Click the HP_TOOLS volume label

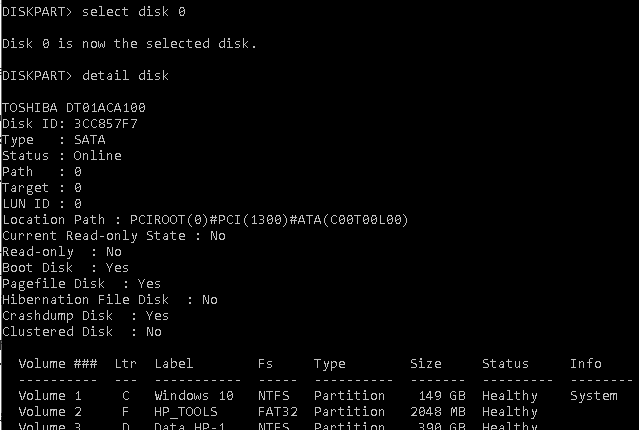[186, 412]
